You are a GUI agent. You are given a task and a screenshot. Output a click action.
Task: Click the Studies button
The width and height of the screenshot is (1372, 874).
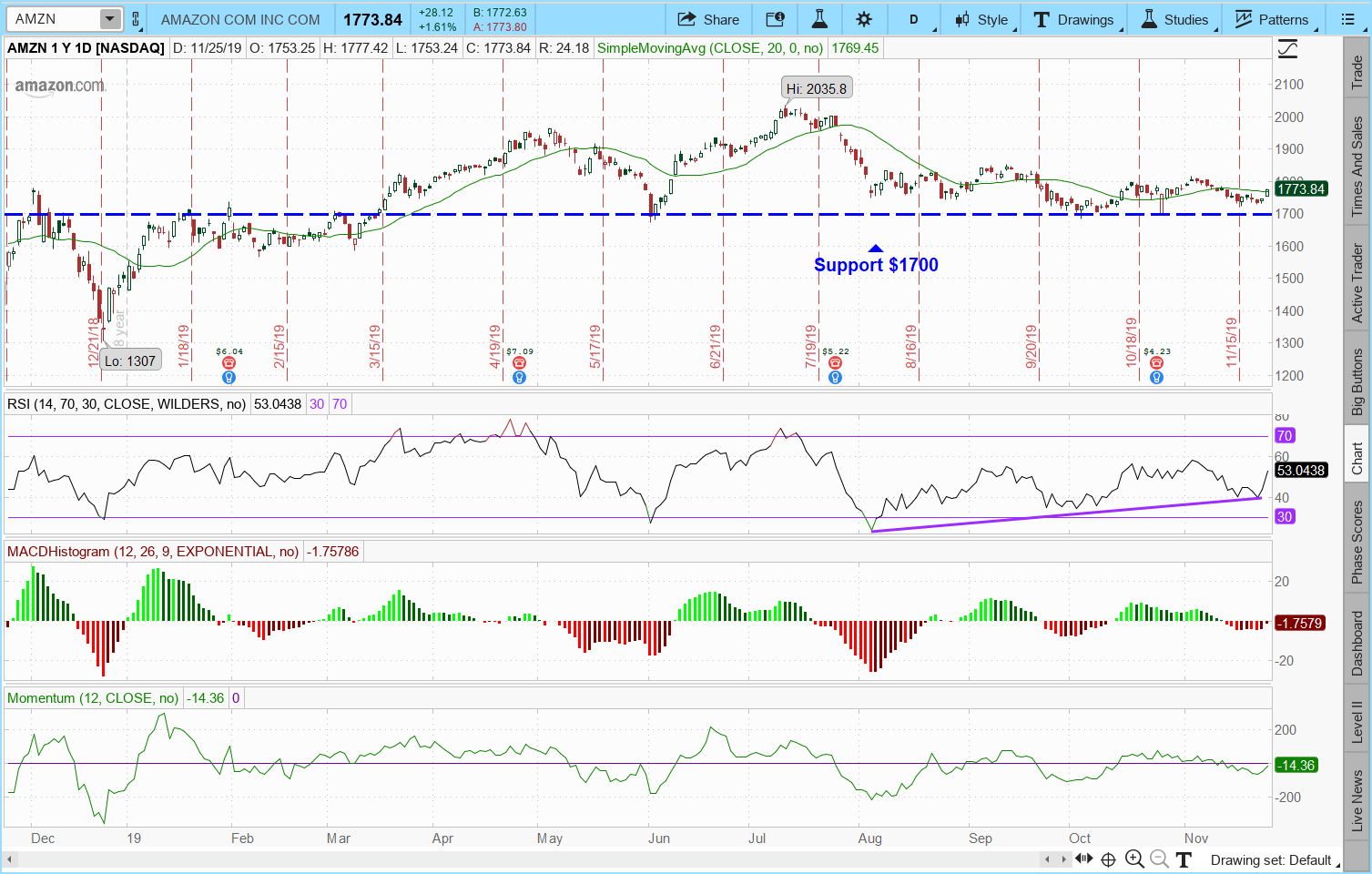(x=1175, y=19)
